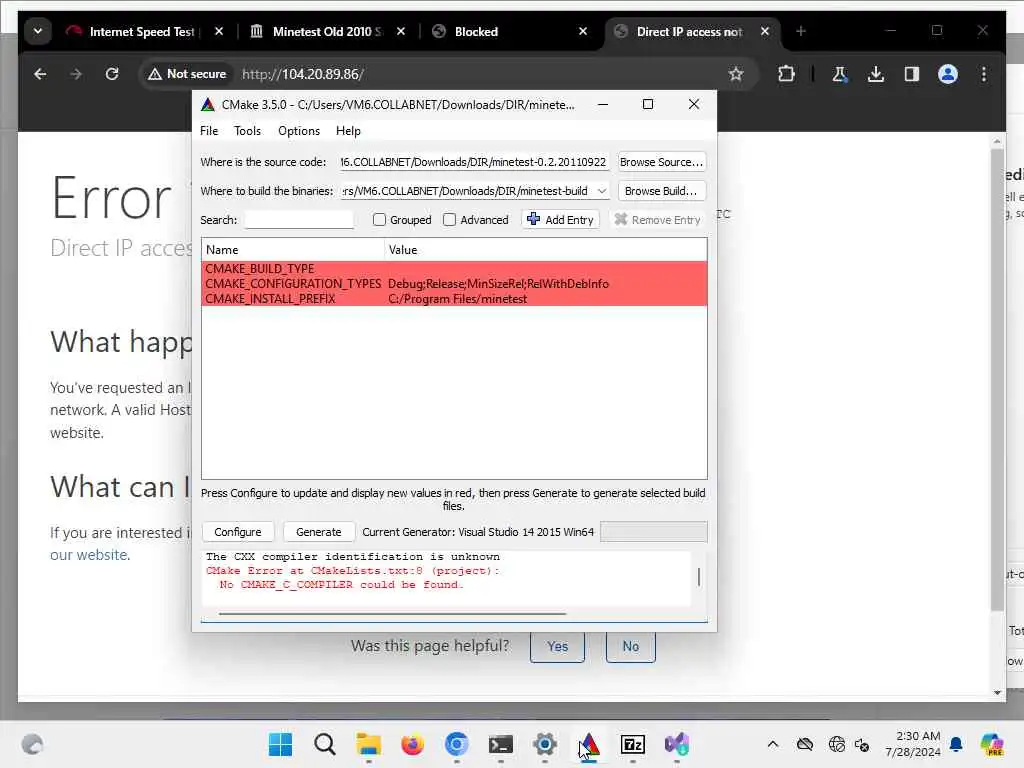Go forward in the browser
Image resolution: width=1024 pixels, height=768 pixels.
(x=76, y=74)
